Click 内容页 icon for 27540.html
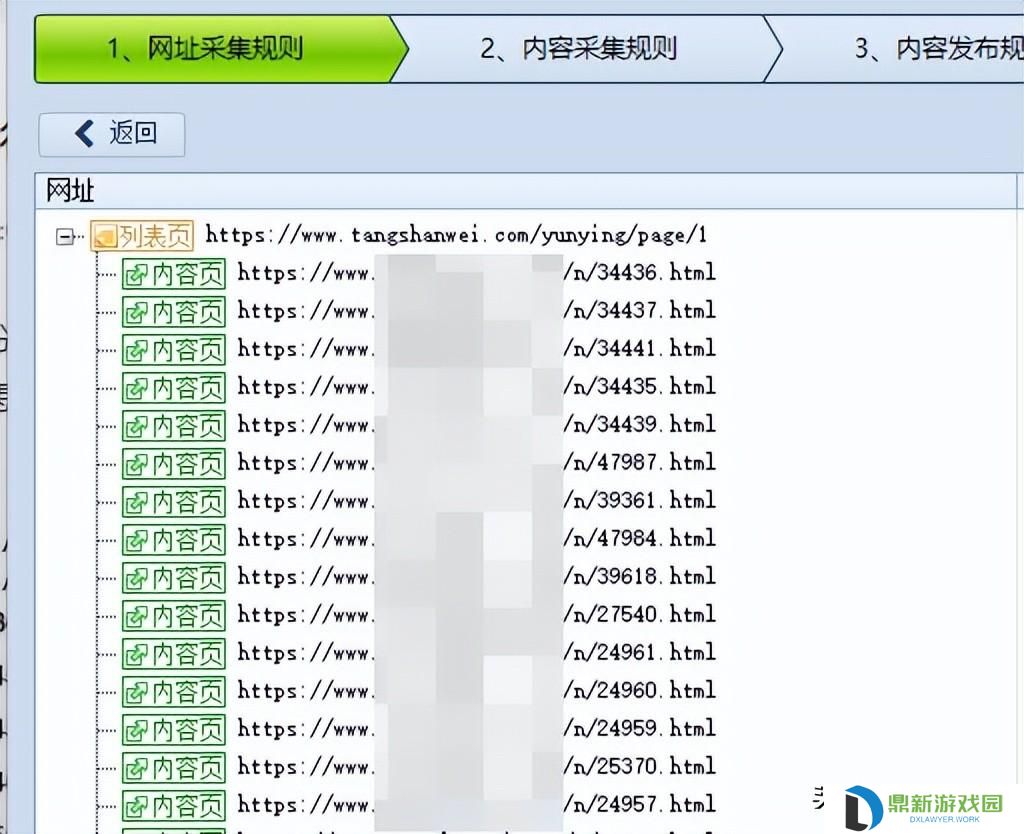The width and height of the screenshot is (1024, 834). [x=174, y=615]
